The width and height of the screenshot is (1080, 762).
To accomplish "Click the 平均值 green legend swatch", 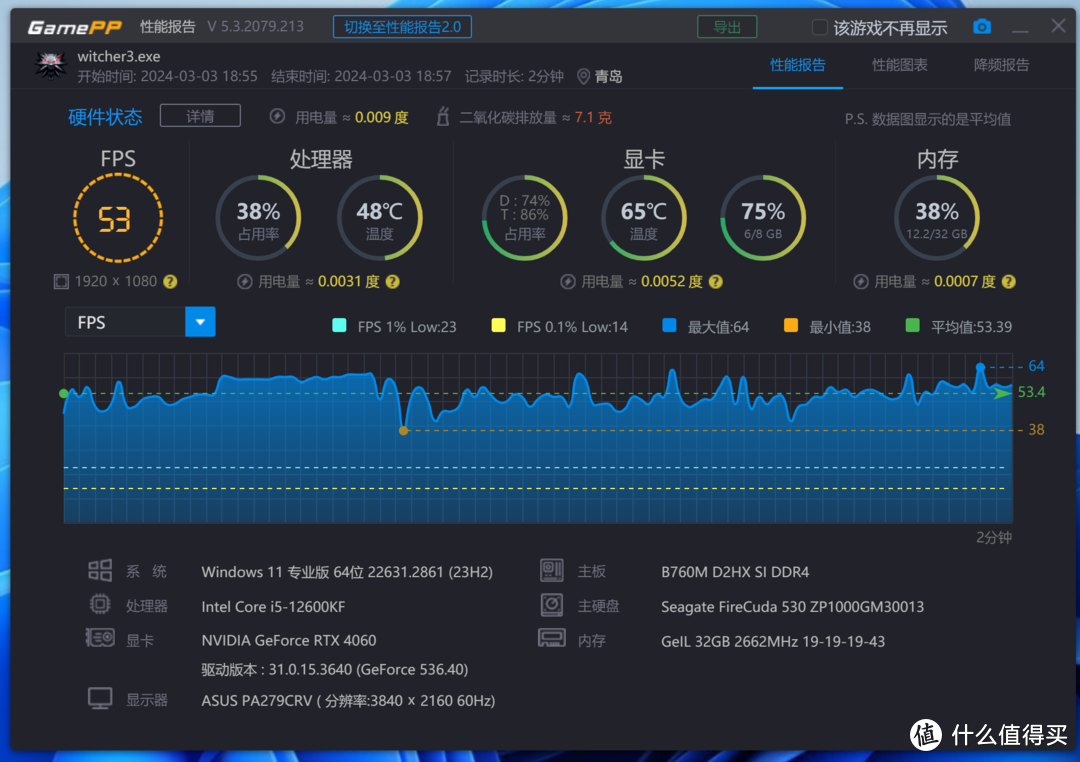I will [x=913, y=325].
